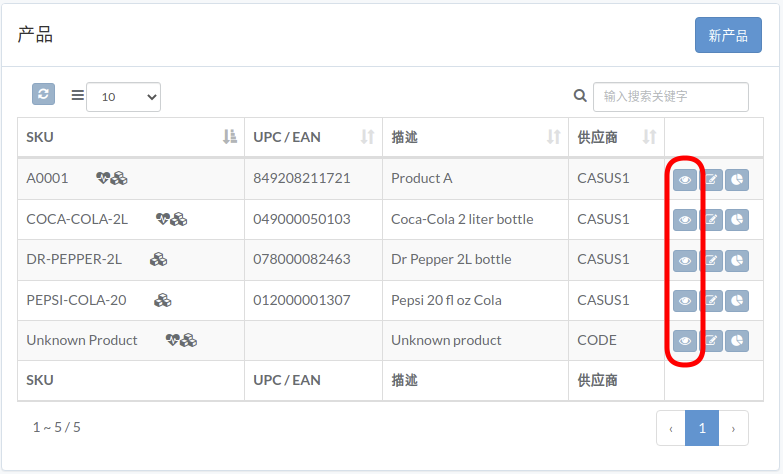Screen dimensions: 783x474
Task: Click UPC value 078000082463
Action: point(302,259)
